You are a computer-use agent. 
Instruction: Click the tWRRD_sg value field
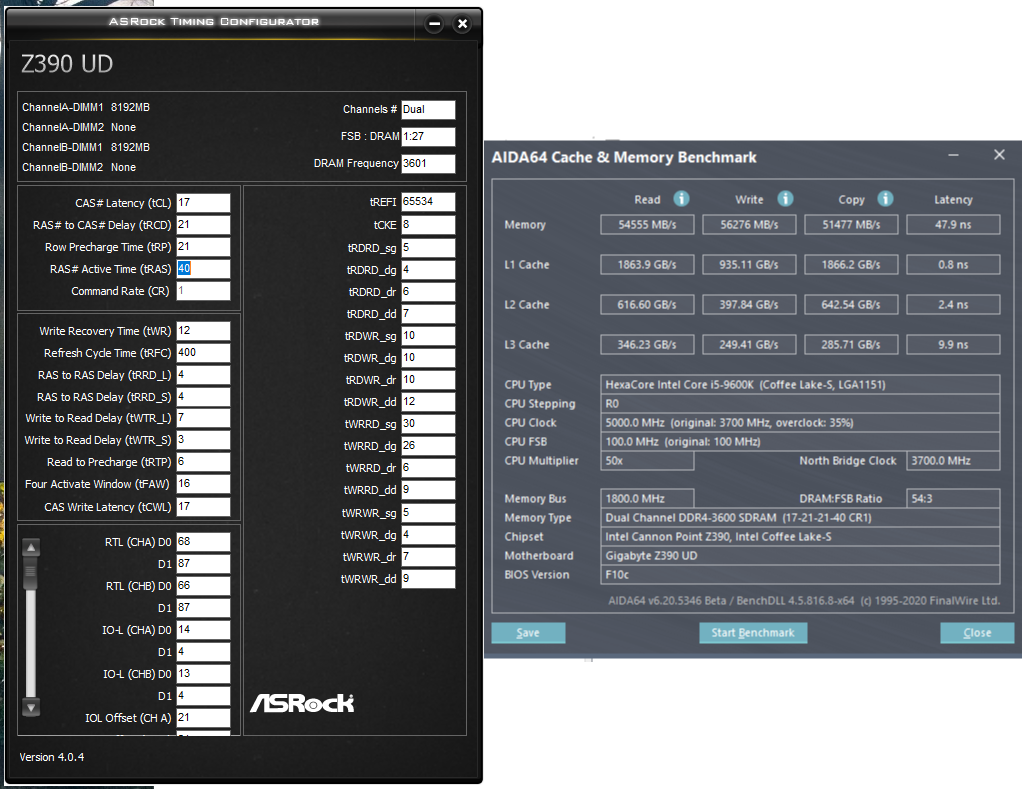pos(428,424)
